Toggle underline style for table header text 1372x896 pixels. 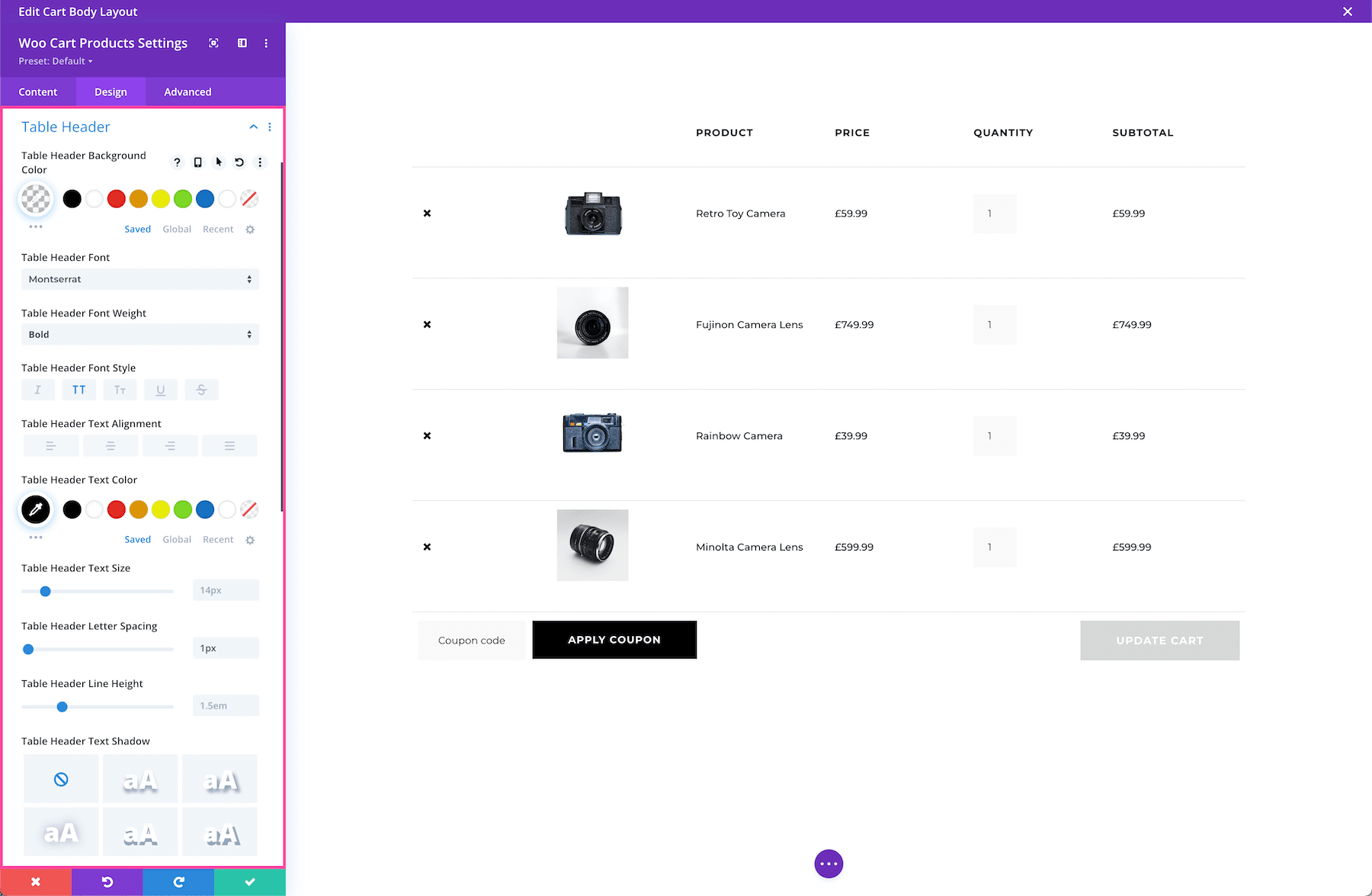tap(160, 390)
